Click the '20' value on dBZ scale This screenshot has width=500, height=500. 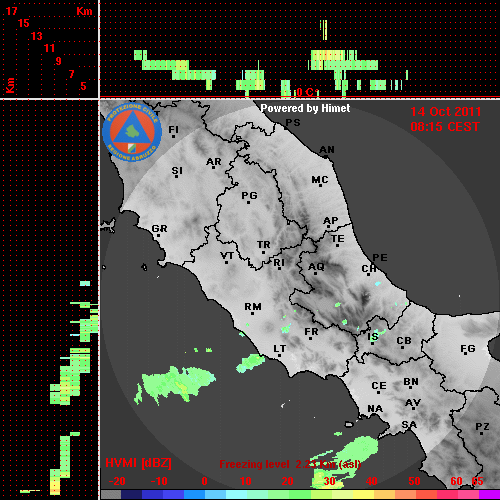pos(287,481)
